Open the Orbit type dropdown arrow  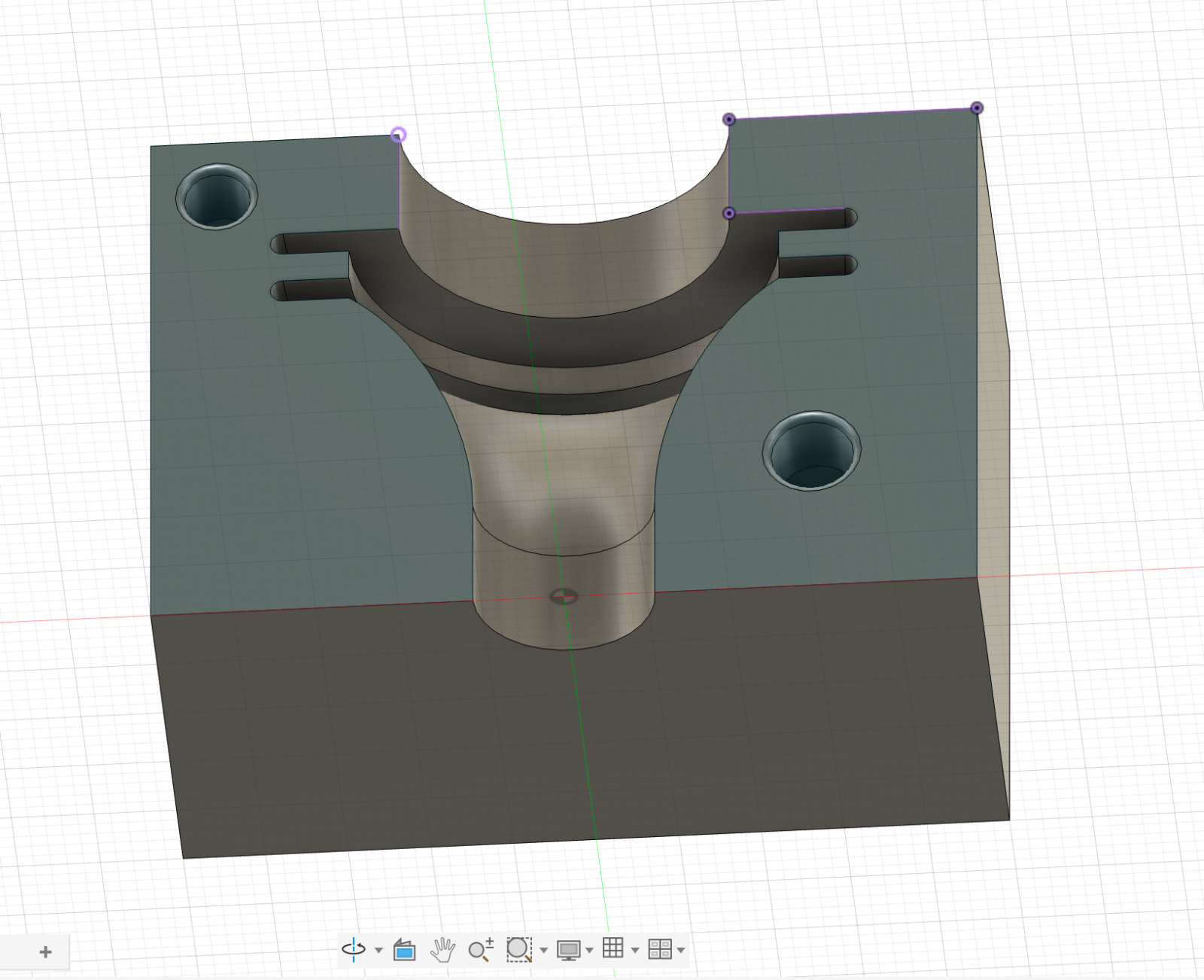coord(379,950)
